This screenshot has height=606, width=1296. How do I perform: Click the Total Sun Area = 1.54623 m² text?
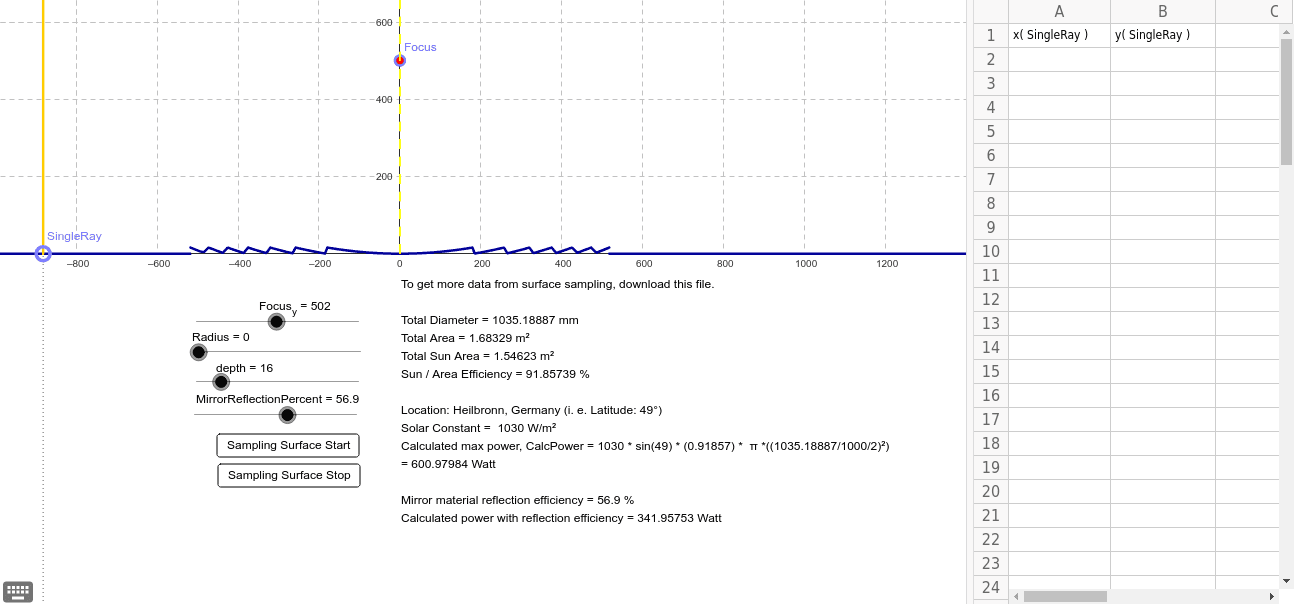pos(478,356)
